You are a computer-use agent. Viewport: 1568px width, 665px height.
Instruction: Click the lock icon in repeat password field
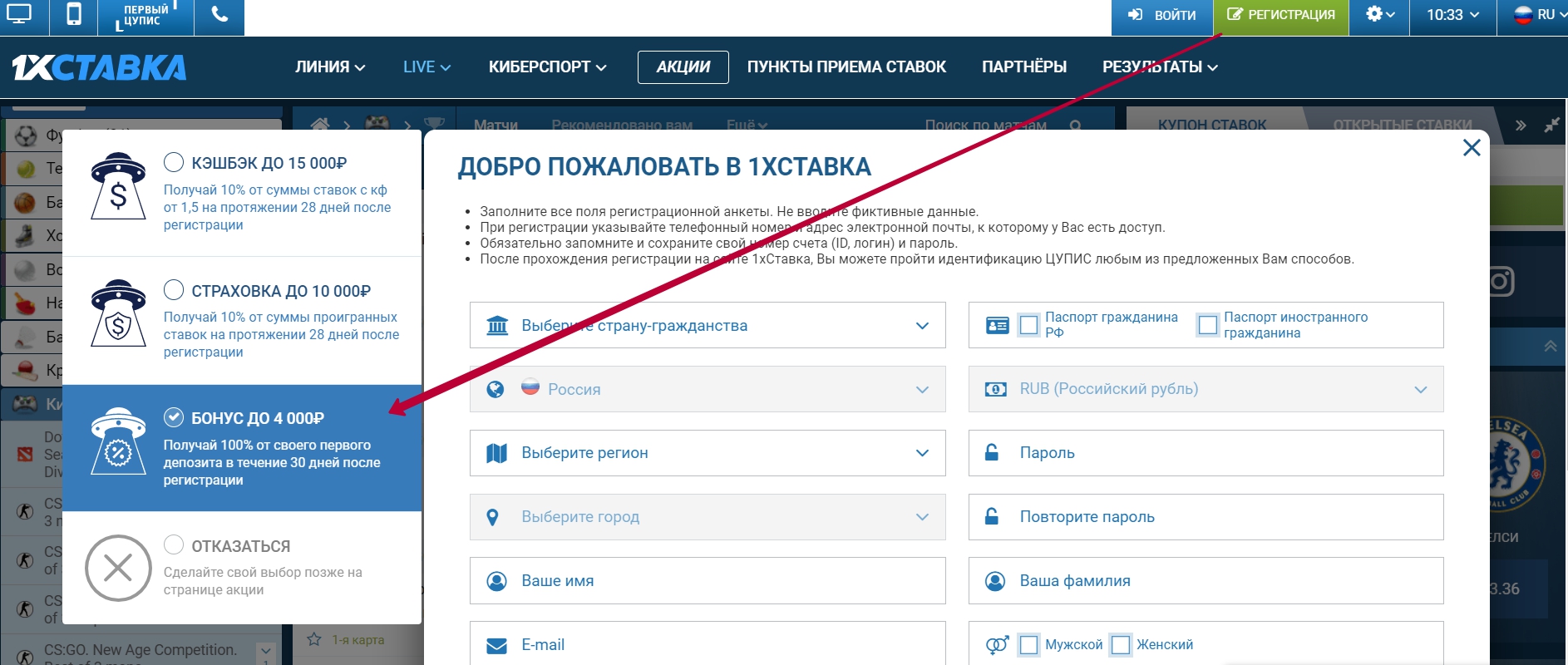(991, 517)
